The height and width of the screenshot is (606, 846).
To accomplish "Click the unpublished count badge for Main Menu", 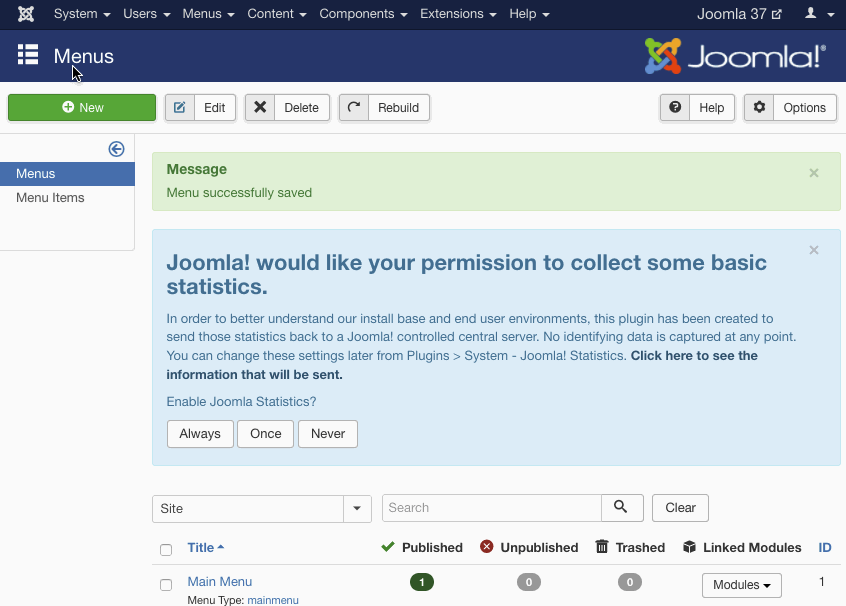I will pos(529,582).
